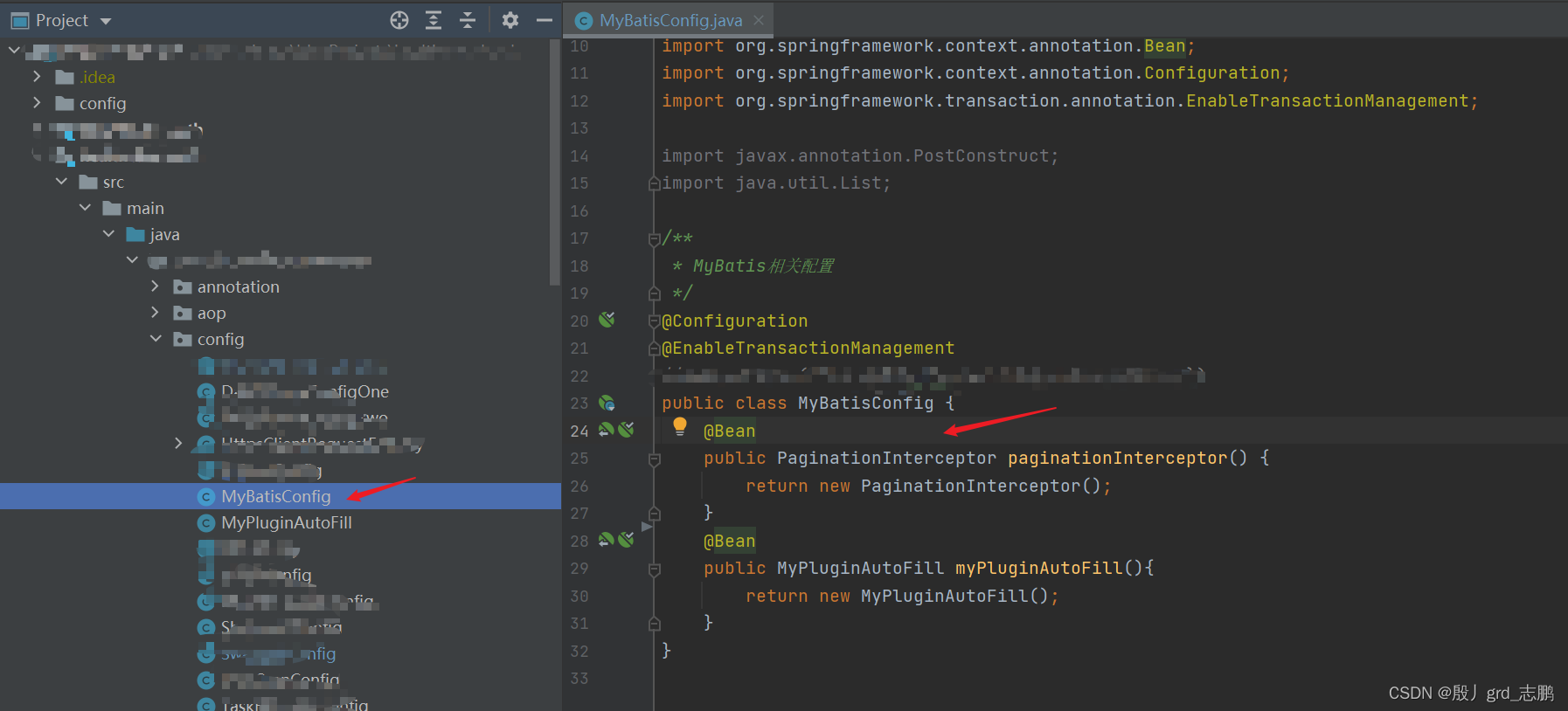Click the @Bean annotation on line 24
The width and height of the screenshot is (1568, 711).
729,431
